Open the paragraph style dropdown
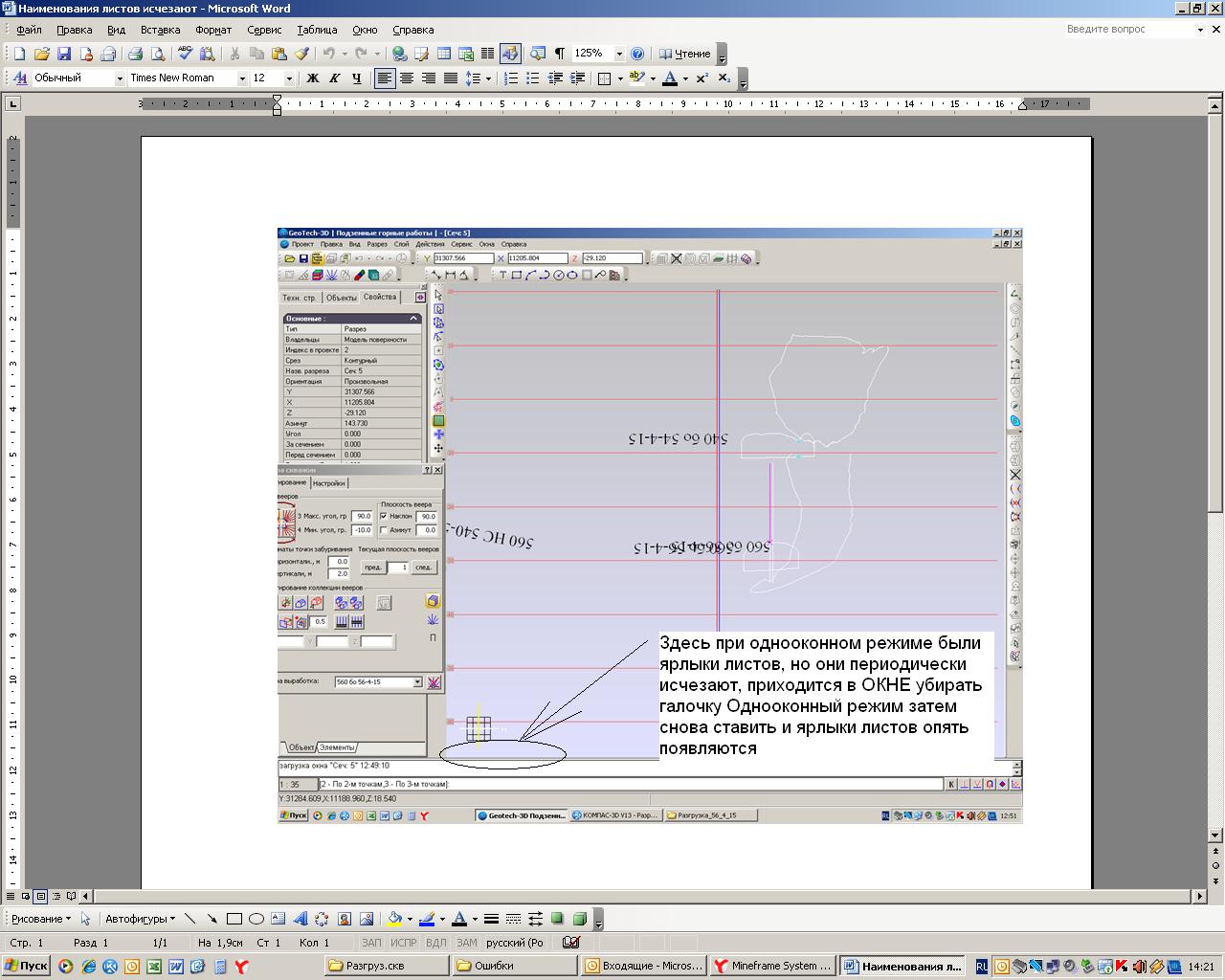The image size is (1225, 980). click(x=120, y=78)
